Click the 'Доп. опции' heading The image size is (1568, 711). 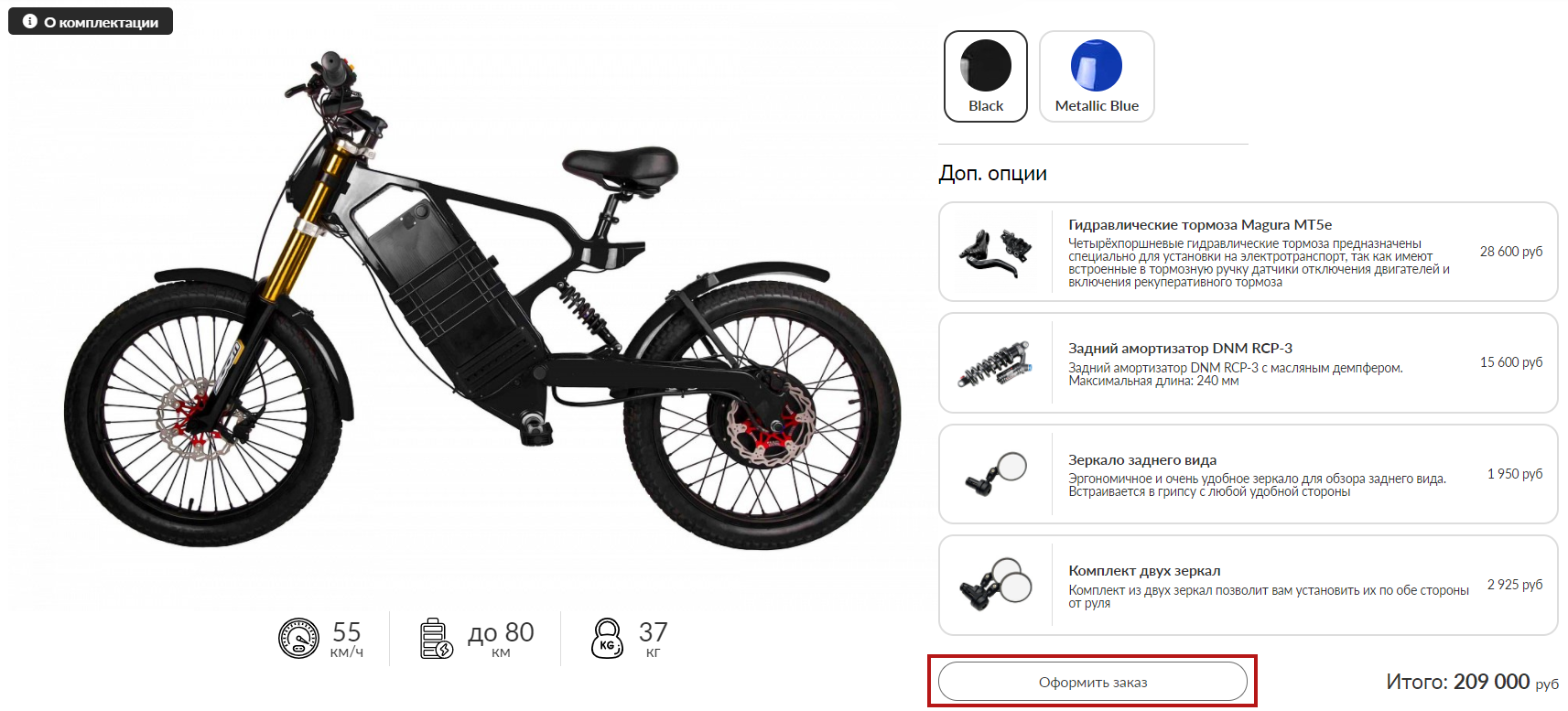click(992, 174)
